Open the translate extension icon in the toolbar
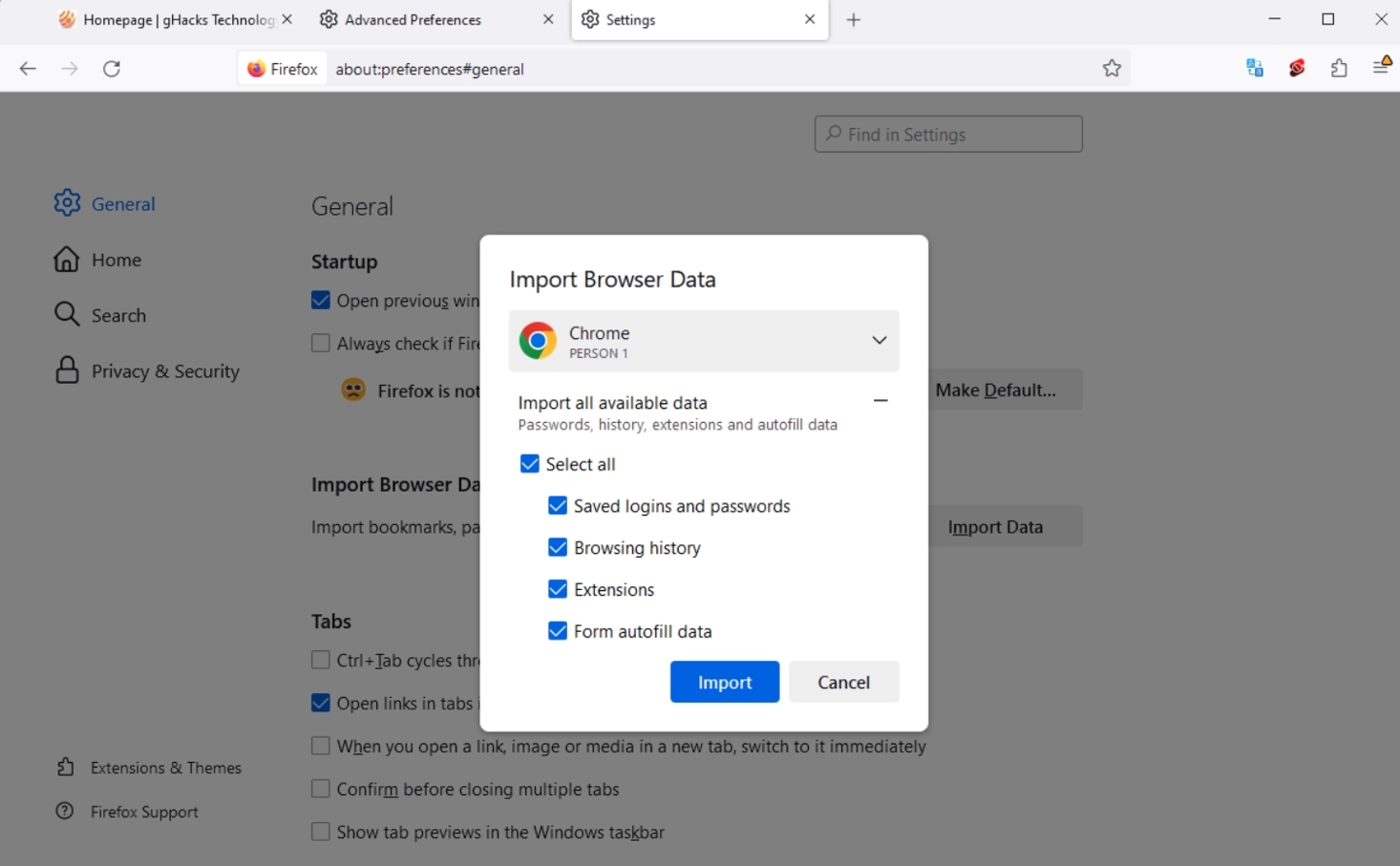 1254,68
